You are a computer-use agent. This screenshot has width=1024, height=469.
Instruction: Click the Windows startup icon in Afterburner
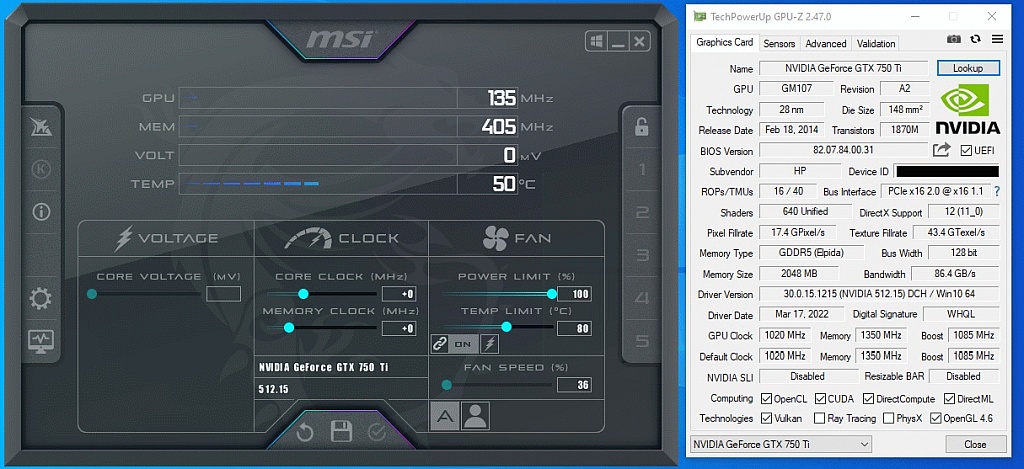[596, 42]
